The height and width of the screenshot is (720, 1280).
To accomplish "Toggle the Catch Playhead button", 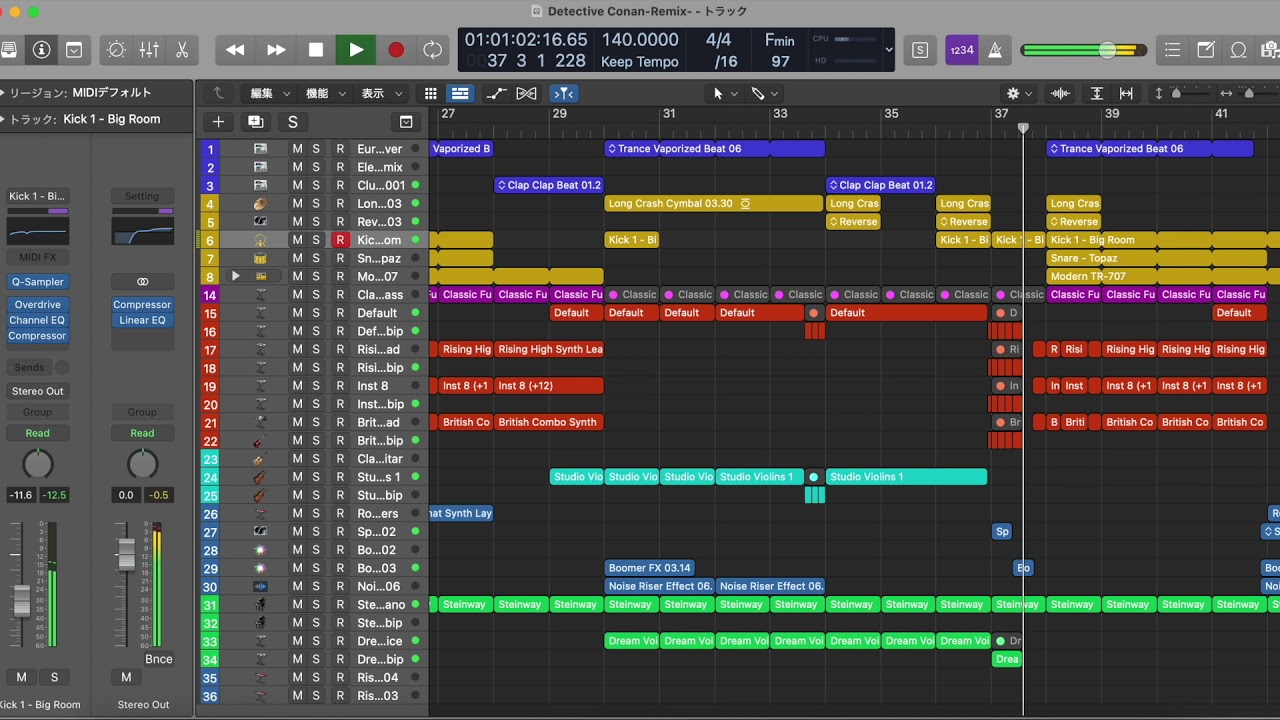I will click(x=564, y=93).
